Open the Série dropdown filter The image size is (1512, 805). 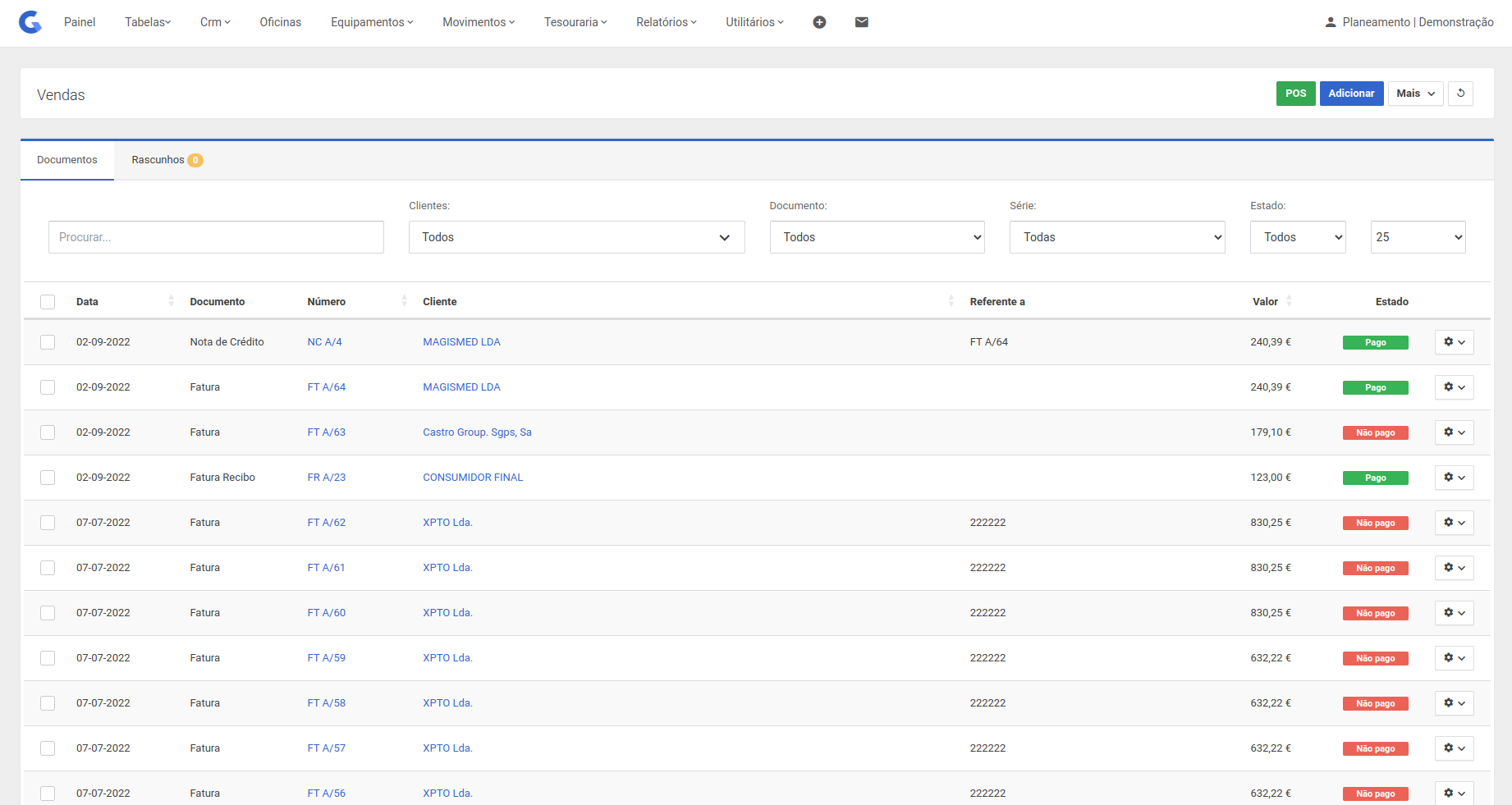point(1116,237)
